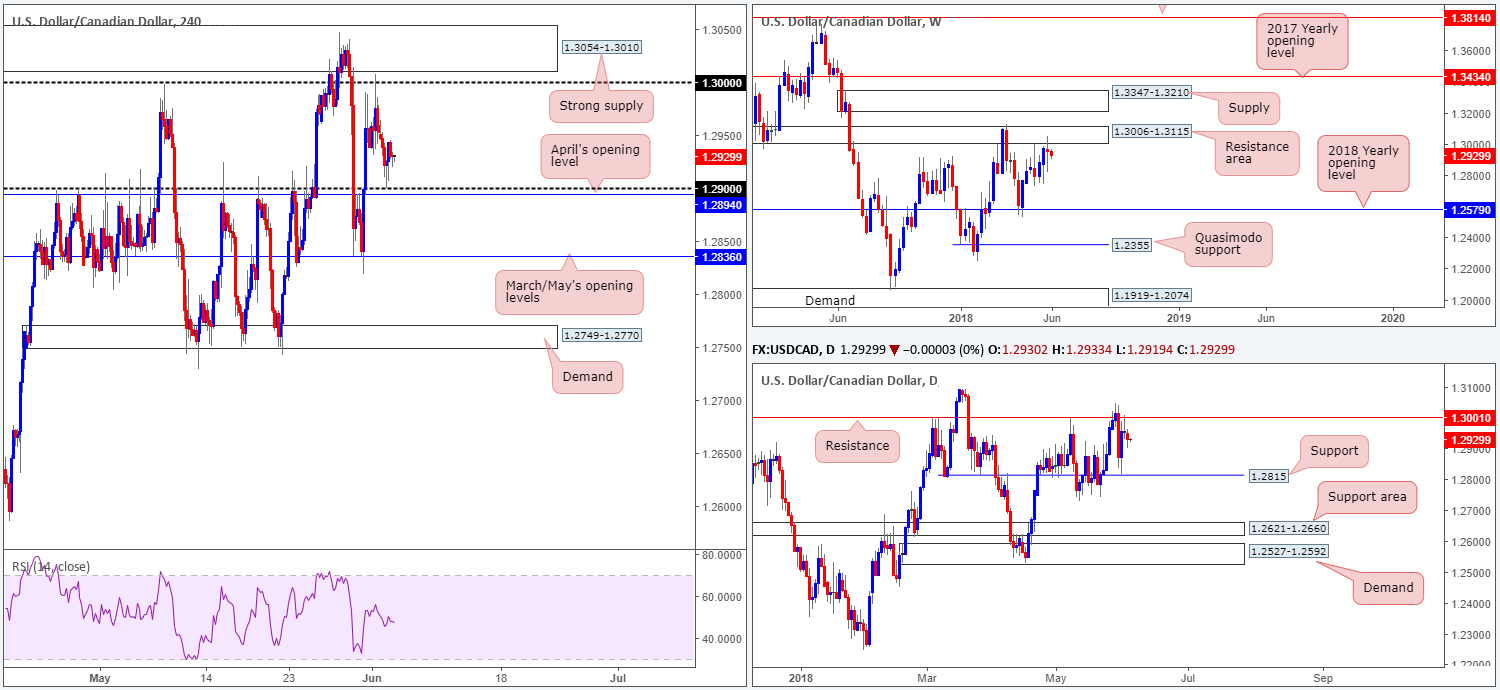The width and height of the screenshot is (1500, 690).
Task: Select the red 1.34340 price tag
Action: (1472, 75)
